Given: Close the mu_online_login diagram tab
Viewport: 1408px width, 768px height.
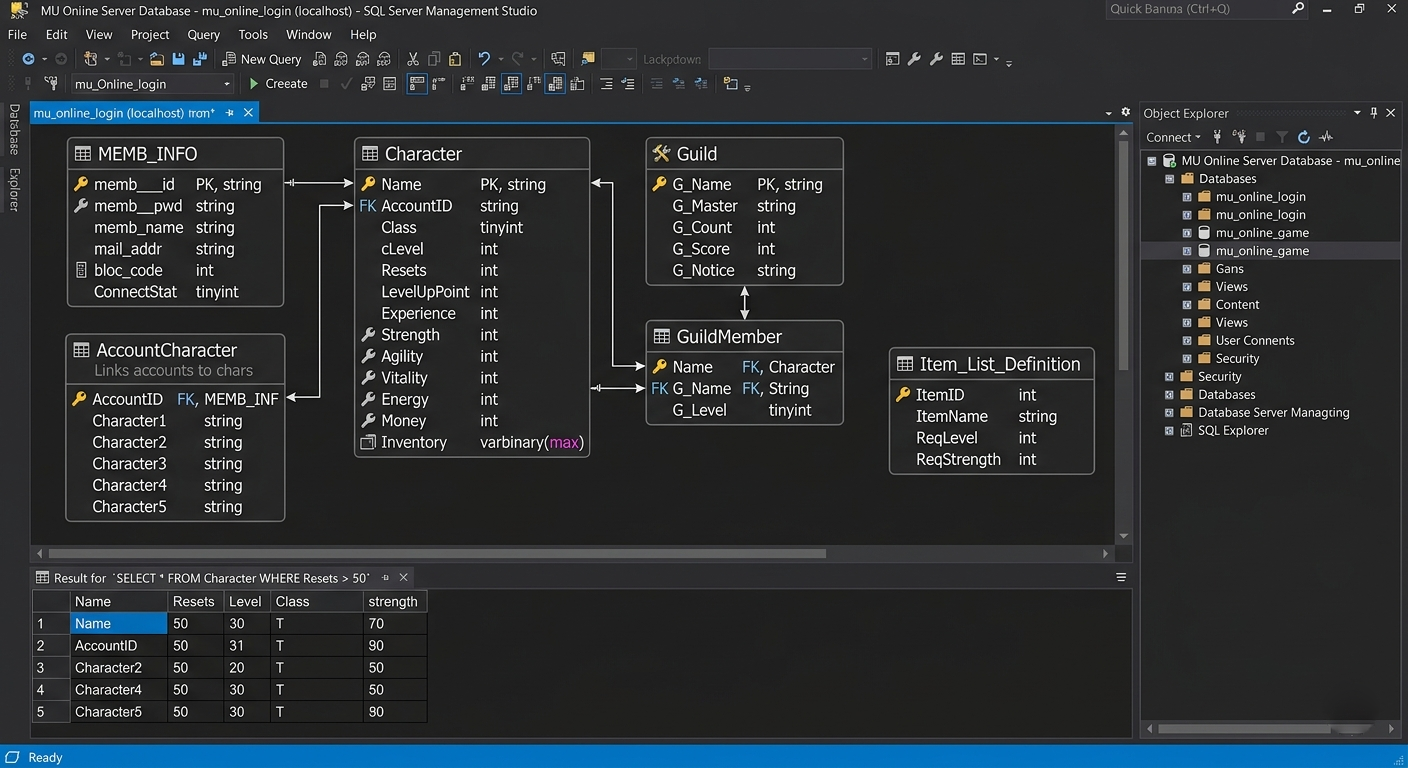Looking at the screenshot, I should pos(249,113).
